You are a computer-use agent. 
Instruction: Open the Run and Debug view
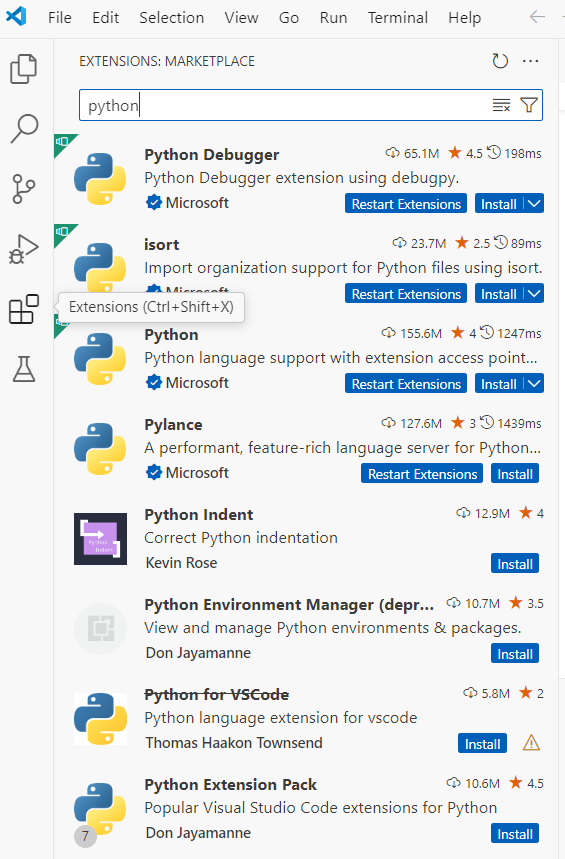click(24, 249)
